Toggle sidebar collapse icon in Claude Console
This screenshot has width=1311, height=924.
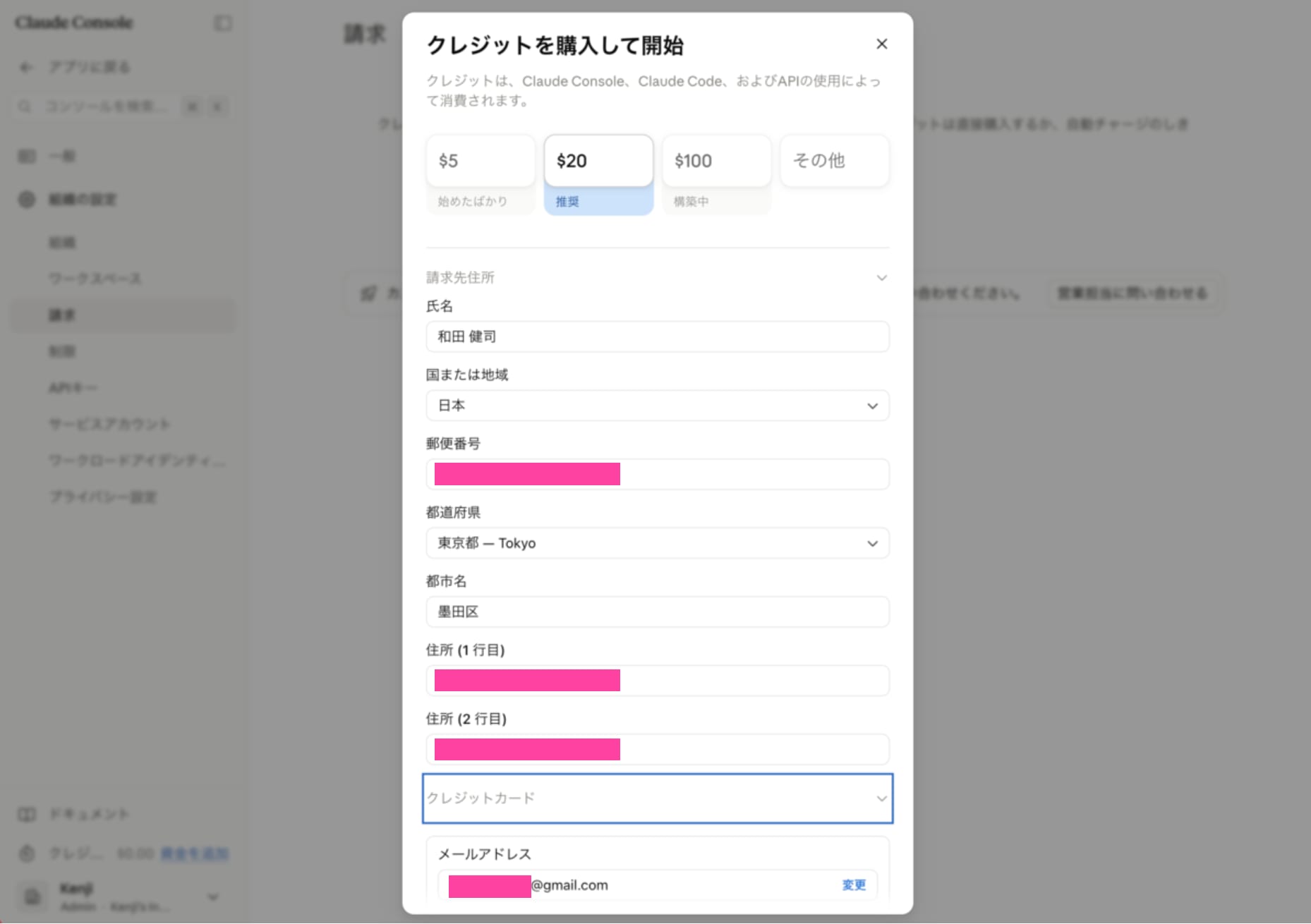223,23
